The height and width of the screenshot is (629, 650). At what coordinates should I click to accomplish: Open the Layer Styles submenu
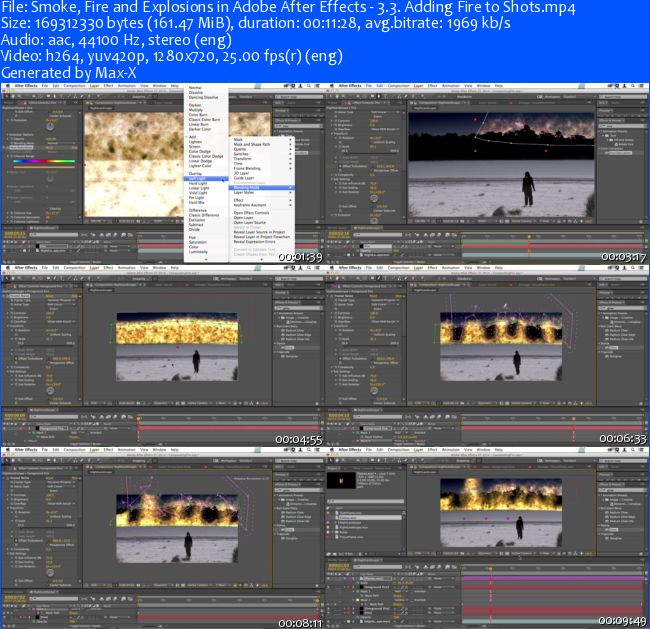tap(262, 192)
